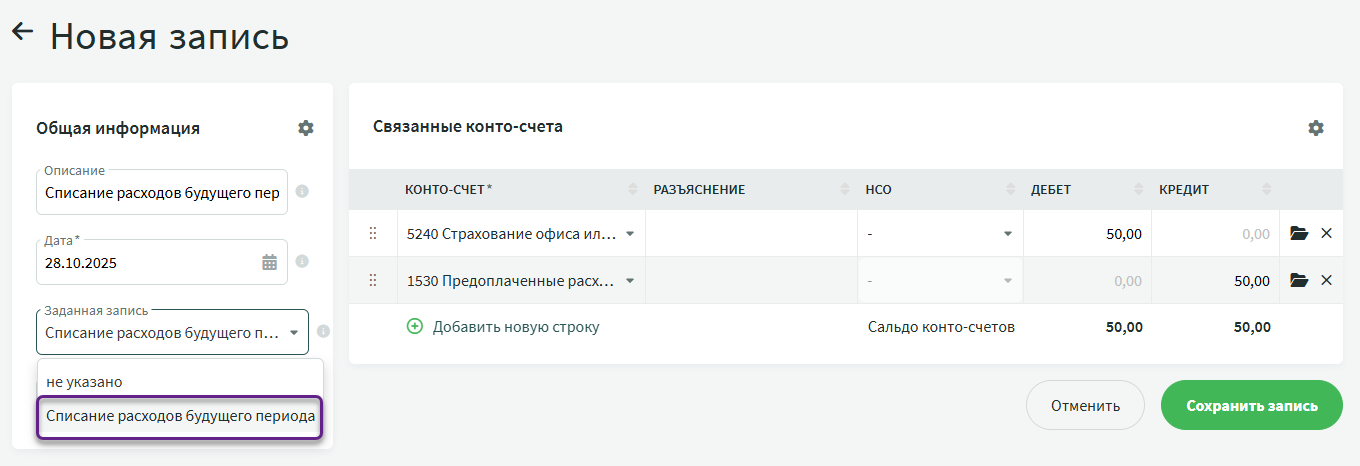This screenshot has width=1360, height=466.
Task: Click the plus icon to add a row
Action: [415, 327]
